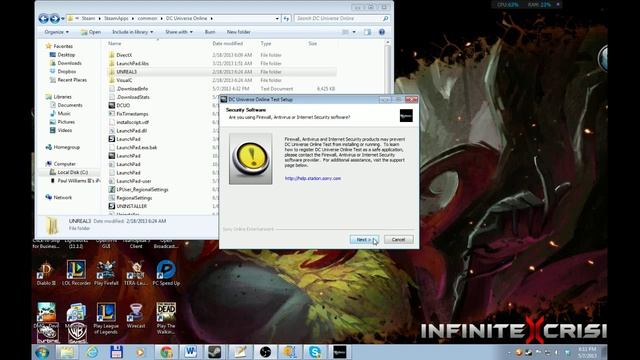Screen dimensions: 640x360
Task: Select the .DownloadInfo file
Action: (x=132, y=89)
